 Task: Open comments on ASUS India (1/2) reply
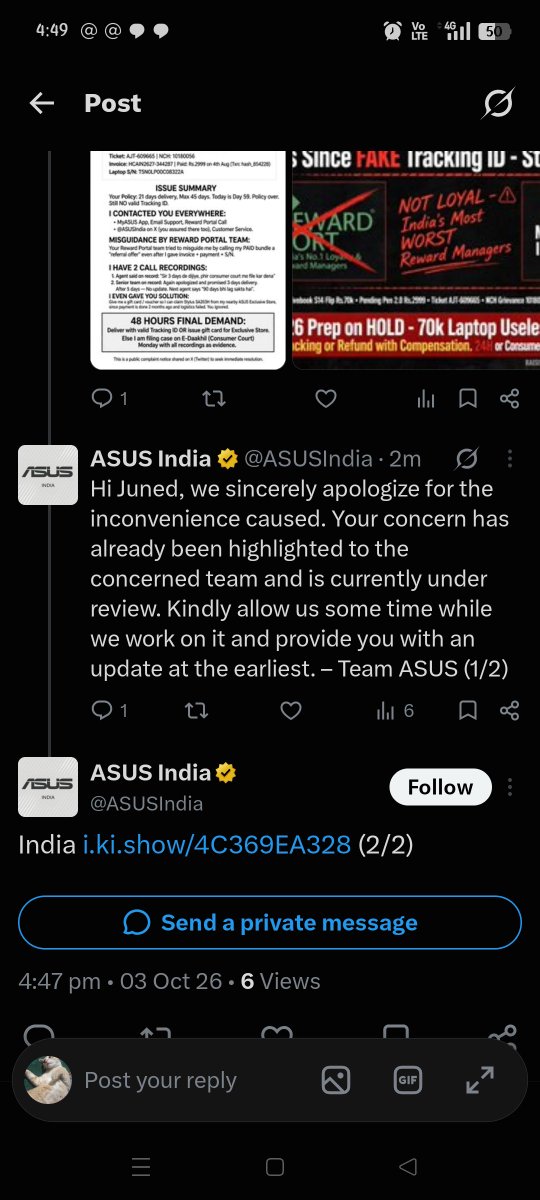pyautogui.click(x=109, y=710)
